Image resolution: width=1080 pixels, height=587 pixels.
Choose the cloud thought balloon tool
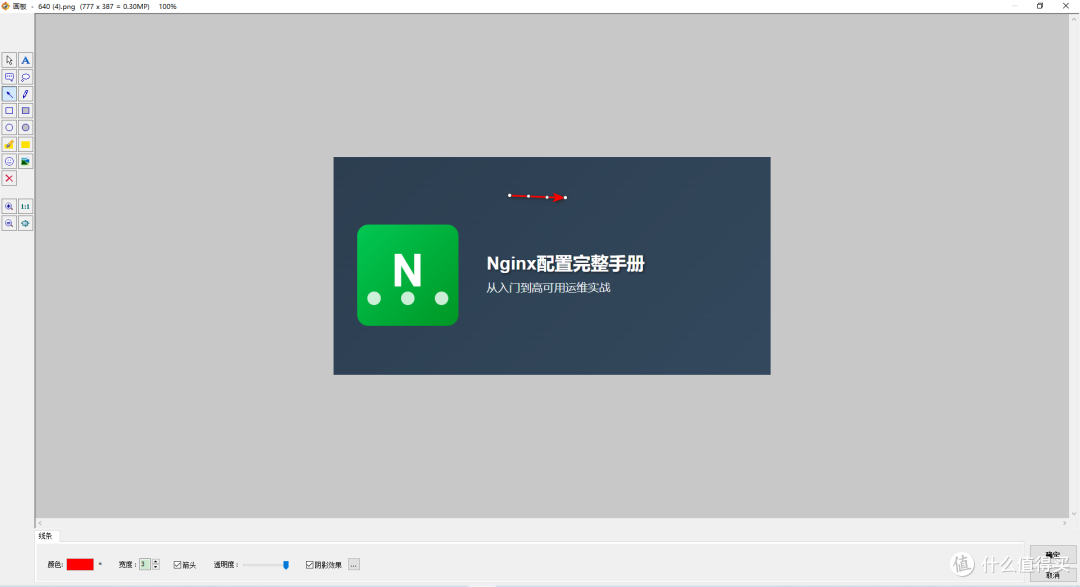click(25, 77)
